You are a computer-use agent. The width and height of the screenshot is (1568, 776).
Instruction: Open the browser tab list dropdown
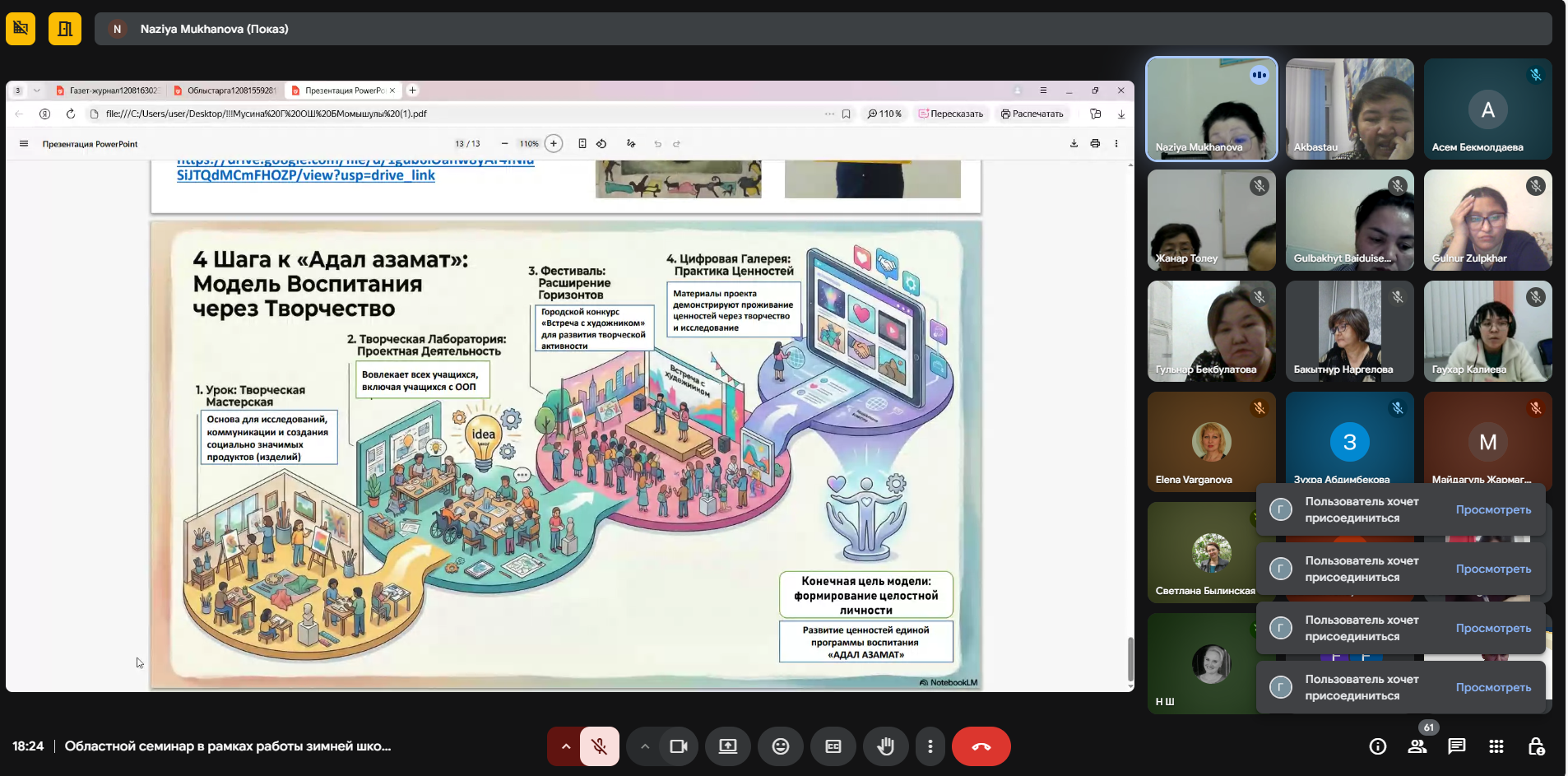(36, 91)
